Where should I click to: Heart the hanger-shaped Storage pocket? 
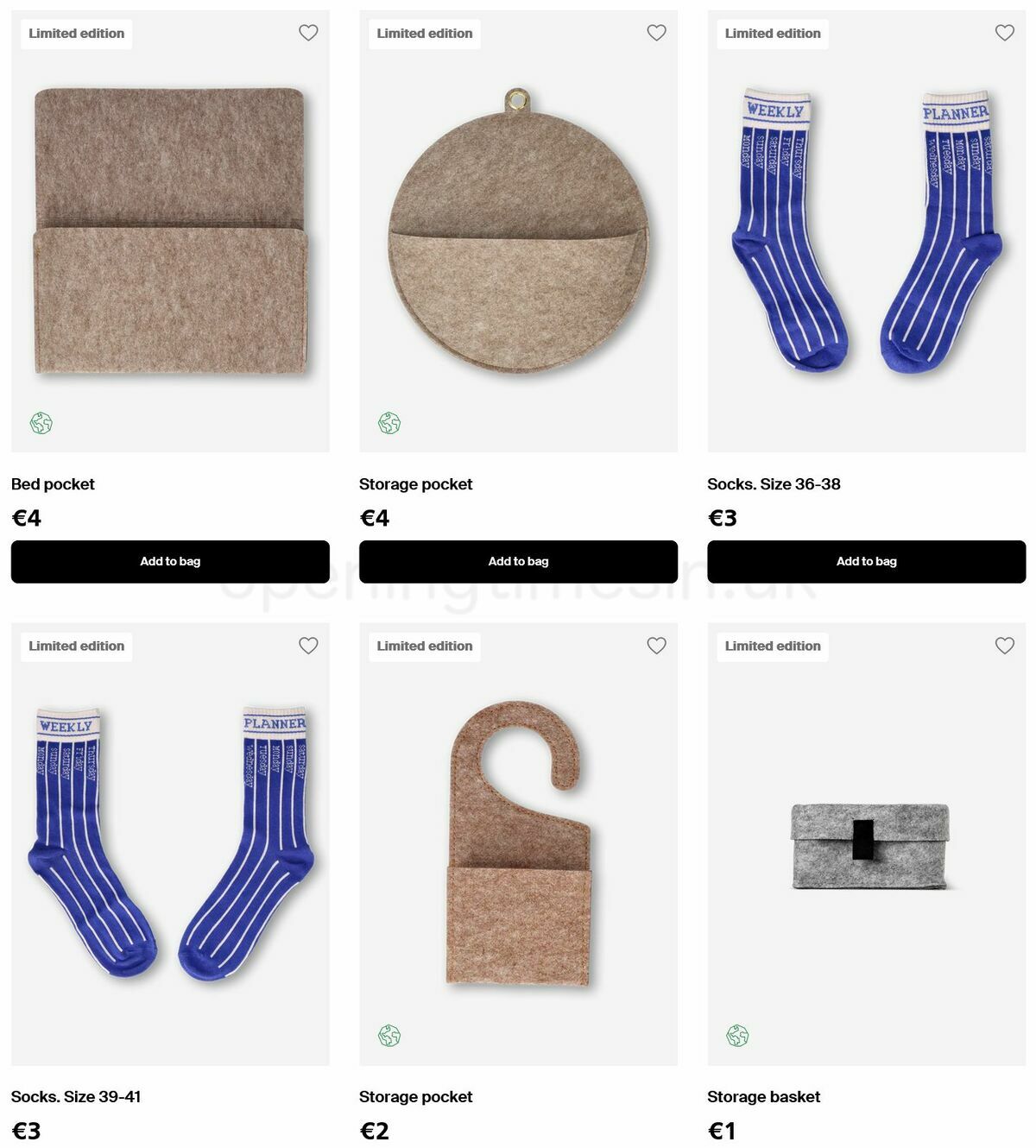(x=656, y=646)
